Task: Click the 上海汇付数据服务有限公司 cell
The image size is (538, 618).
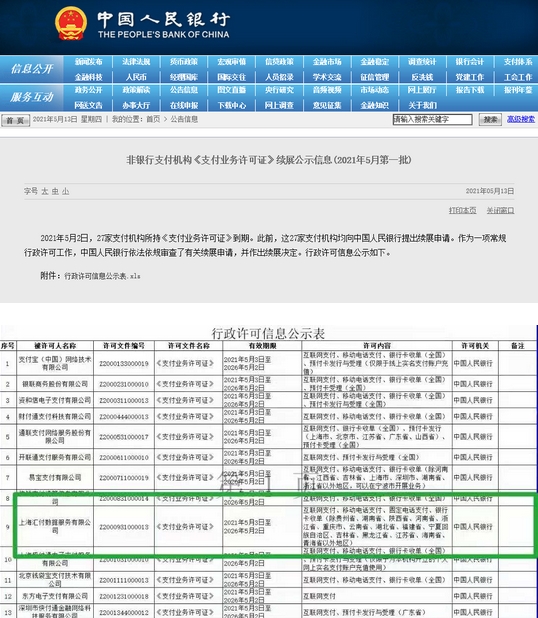Action: (55, 527)
